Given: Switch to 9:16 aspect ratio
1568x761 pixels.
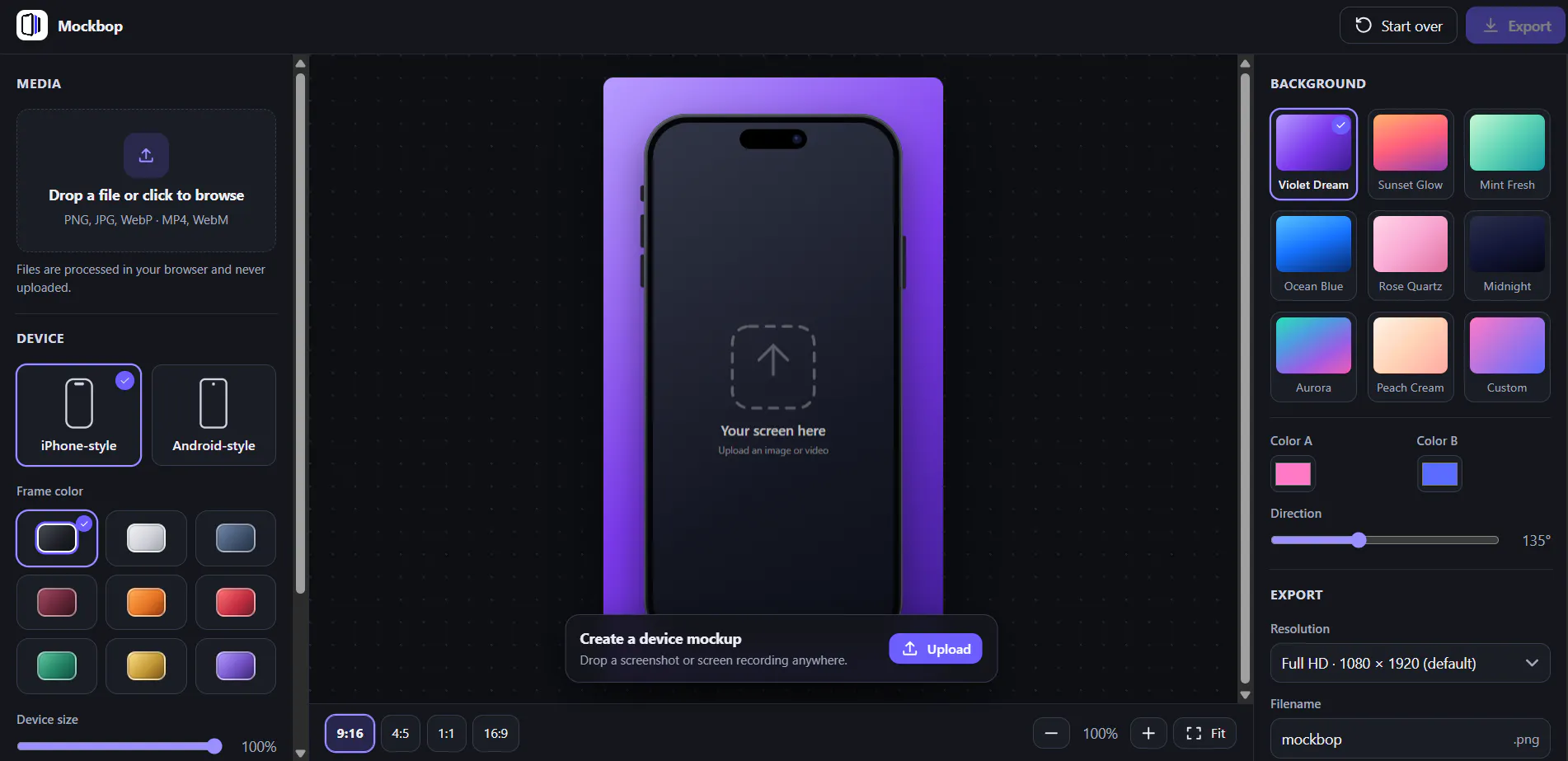Looking at the screenshot, I should pos(350,733).
